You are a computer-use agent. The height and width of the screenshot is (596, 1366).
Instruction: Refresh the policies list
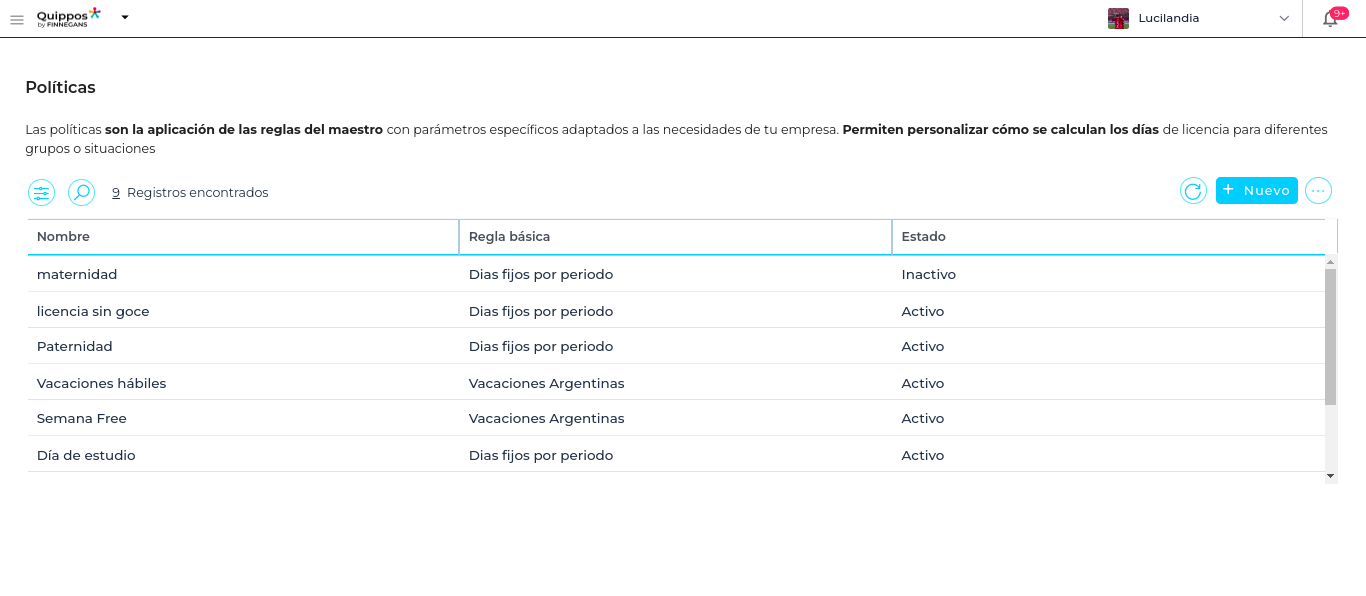[x=1193, y=191]
